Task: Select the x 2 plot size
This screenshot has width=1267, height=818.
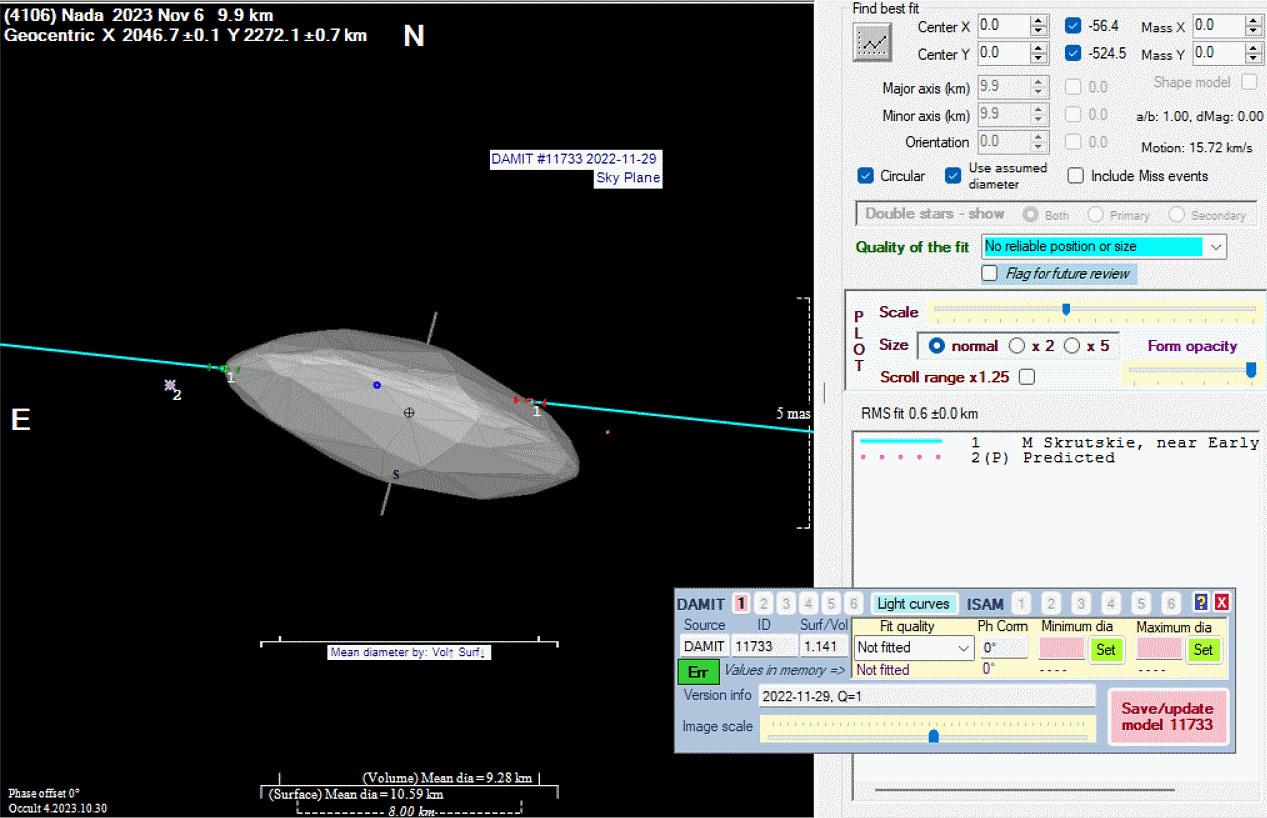Action: (x=1017, y=346)
